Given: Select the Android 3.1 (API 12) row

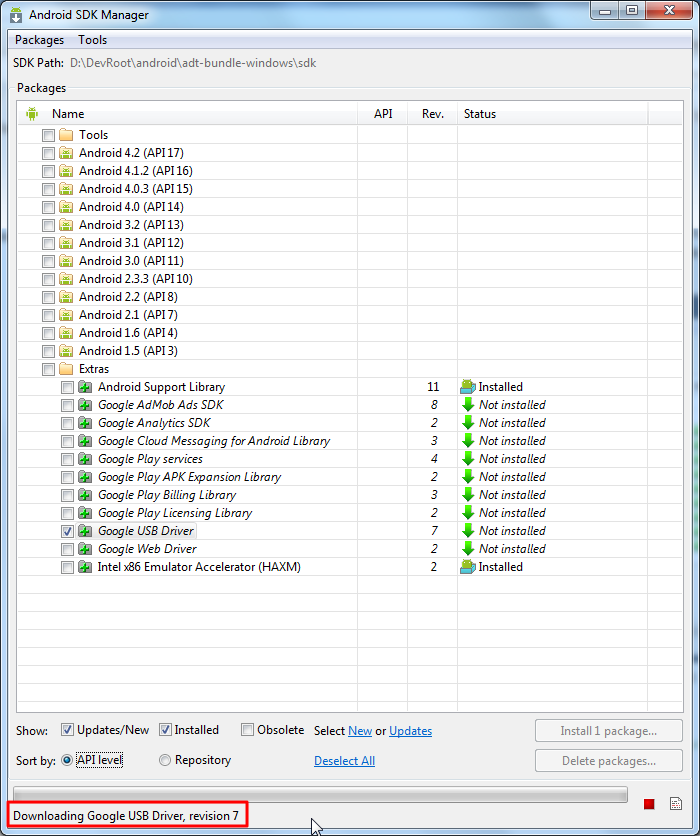Looking at the screenshot, I should [350, 243].
